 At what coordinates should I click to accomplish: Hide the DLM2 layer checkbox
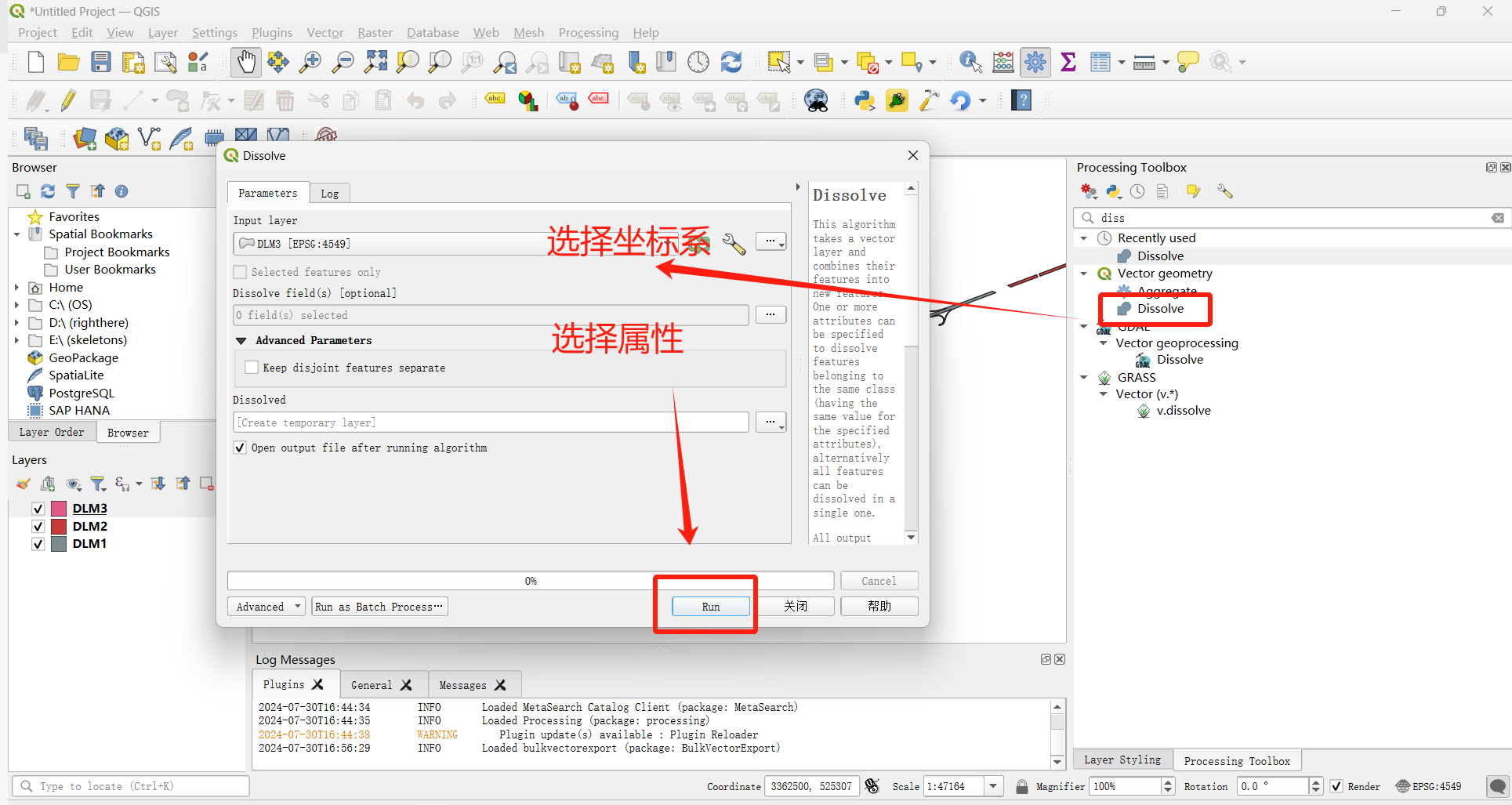[x=38, y=527]
